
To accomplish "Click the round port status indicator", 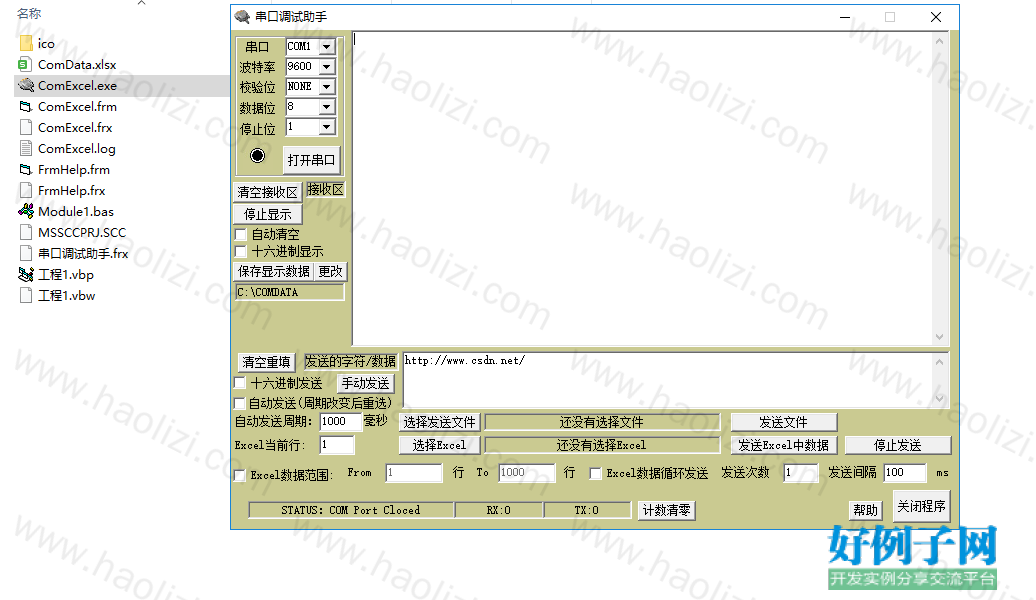I will tap(258, 155).
